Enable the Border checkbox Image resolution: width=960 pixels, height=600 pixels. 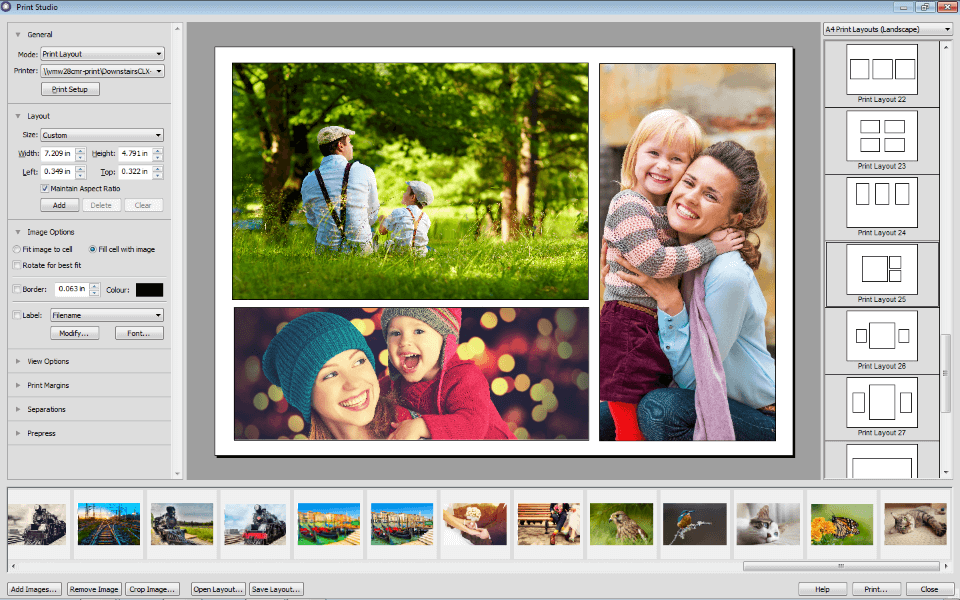click(x=17, y=290)
